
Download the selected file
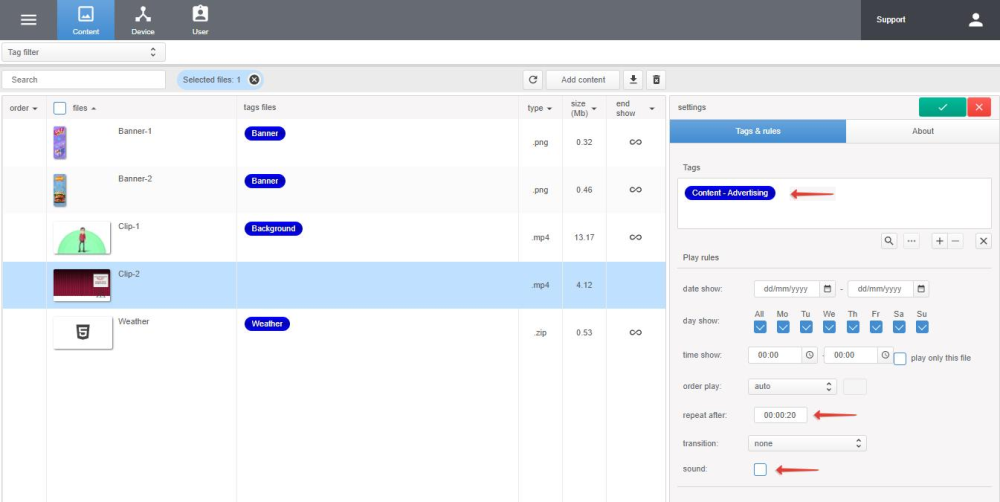(x=633, y=80)
